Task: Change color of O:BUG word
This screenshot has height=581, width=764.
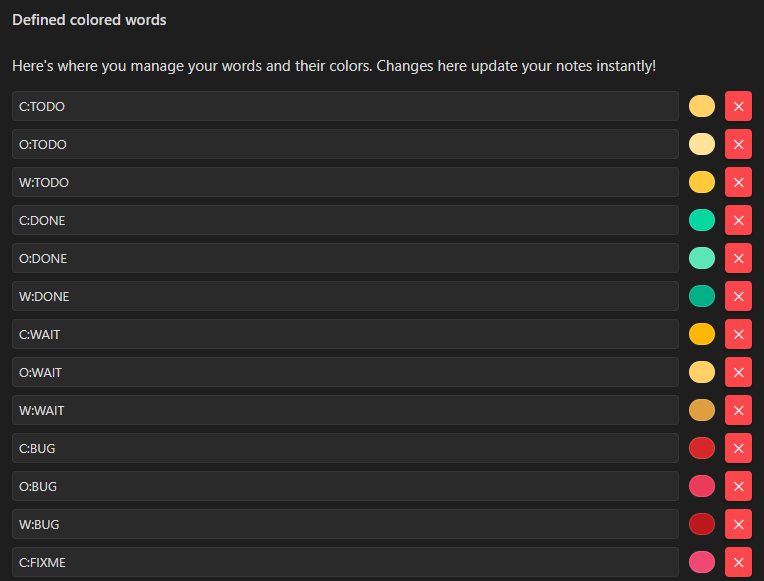Action: click(702, 486)
